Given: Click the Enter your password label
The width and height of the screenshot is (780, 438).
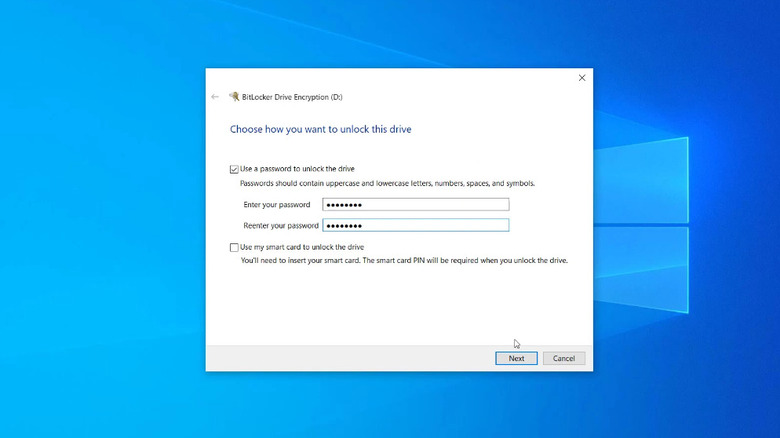Looking at the screenshot, I should pos(277,205).
